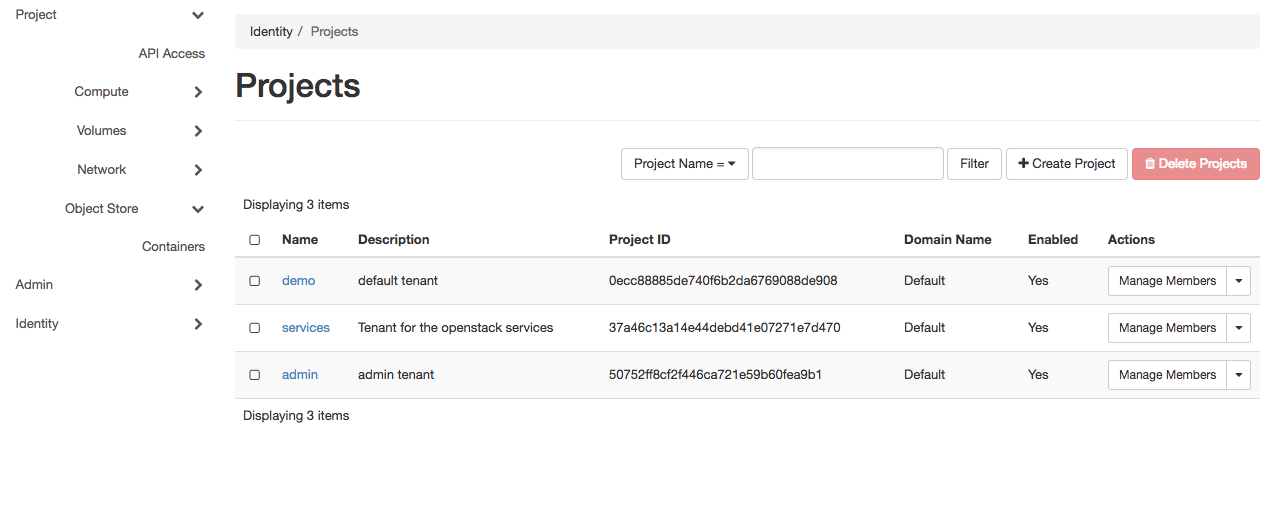Screen dimensions: 1273x528
Task: Expand the Network menu chevron
Action: click(198, 170)
